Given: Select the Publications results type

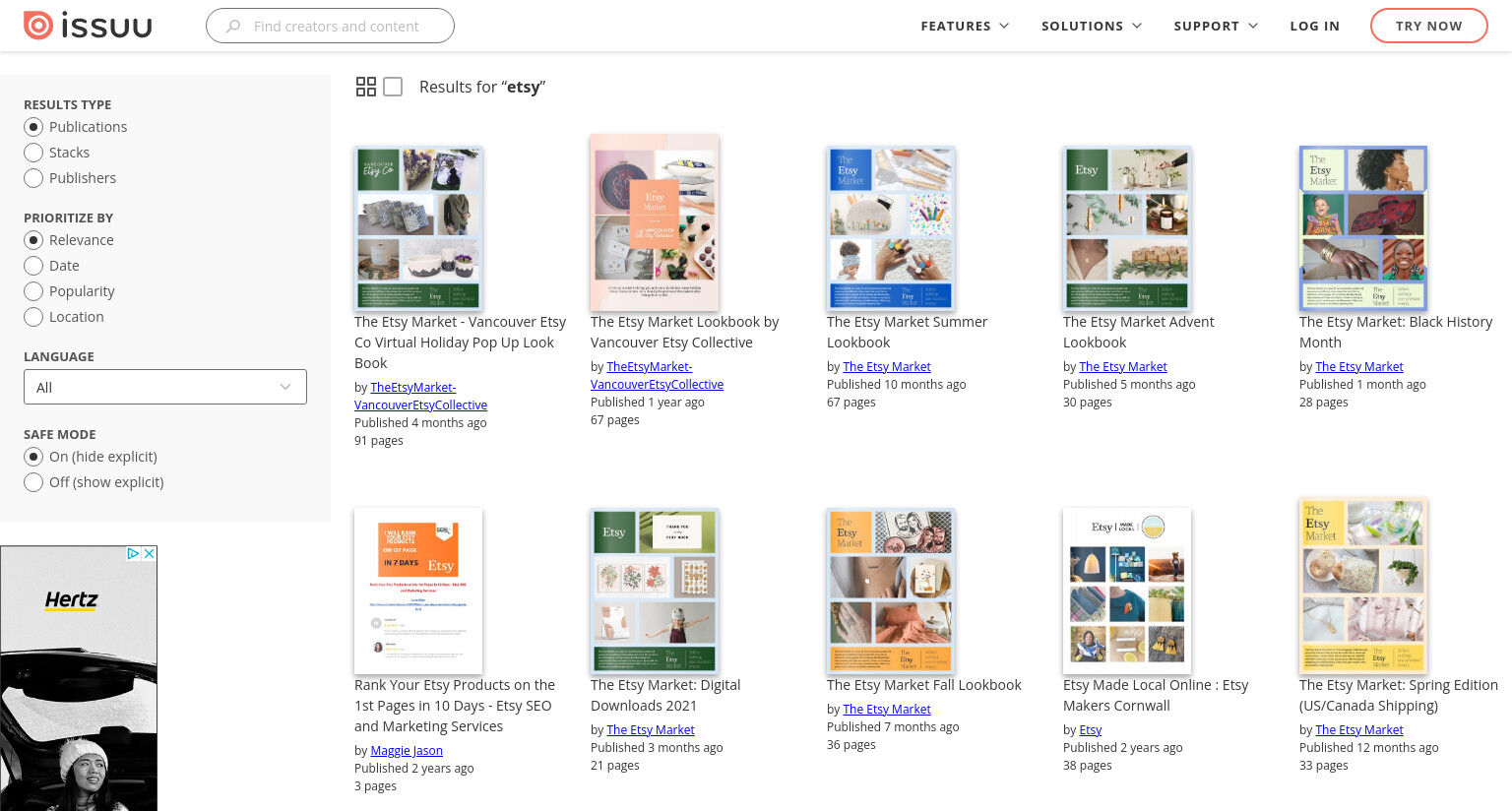Looking at the screenshot, I should coord(33,127).
